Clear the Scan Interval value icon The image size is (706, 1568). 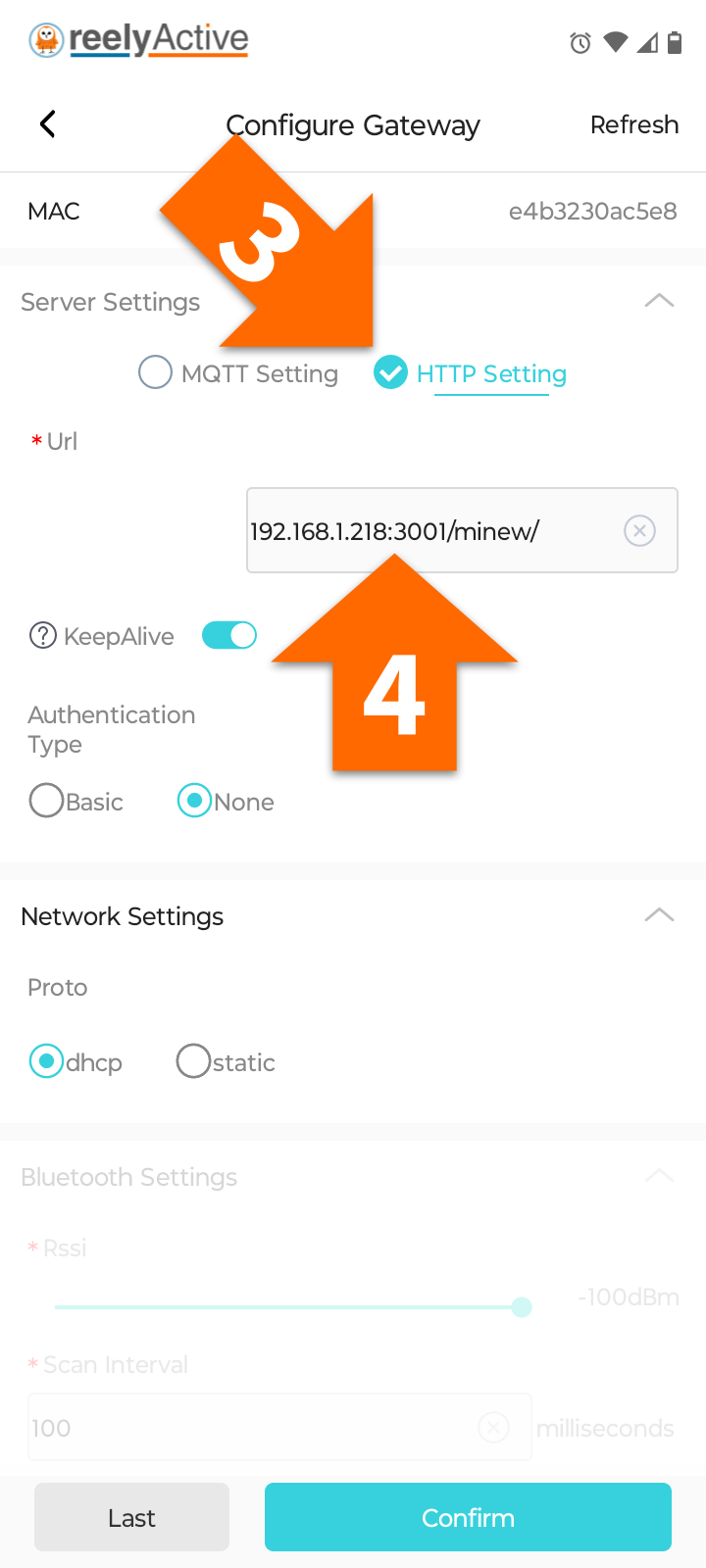point(493,1427)
